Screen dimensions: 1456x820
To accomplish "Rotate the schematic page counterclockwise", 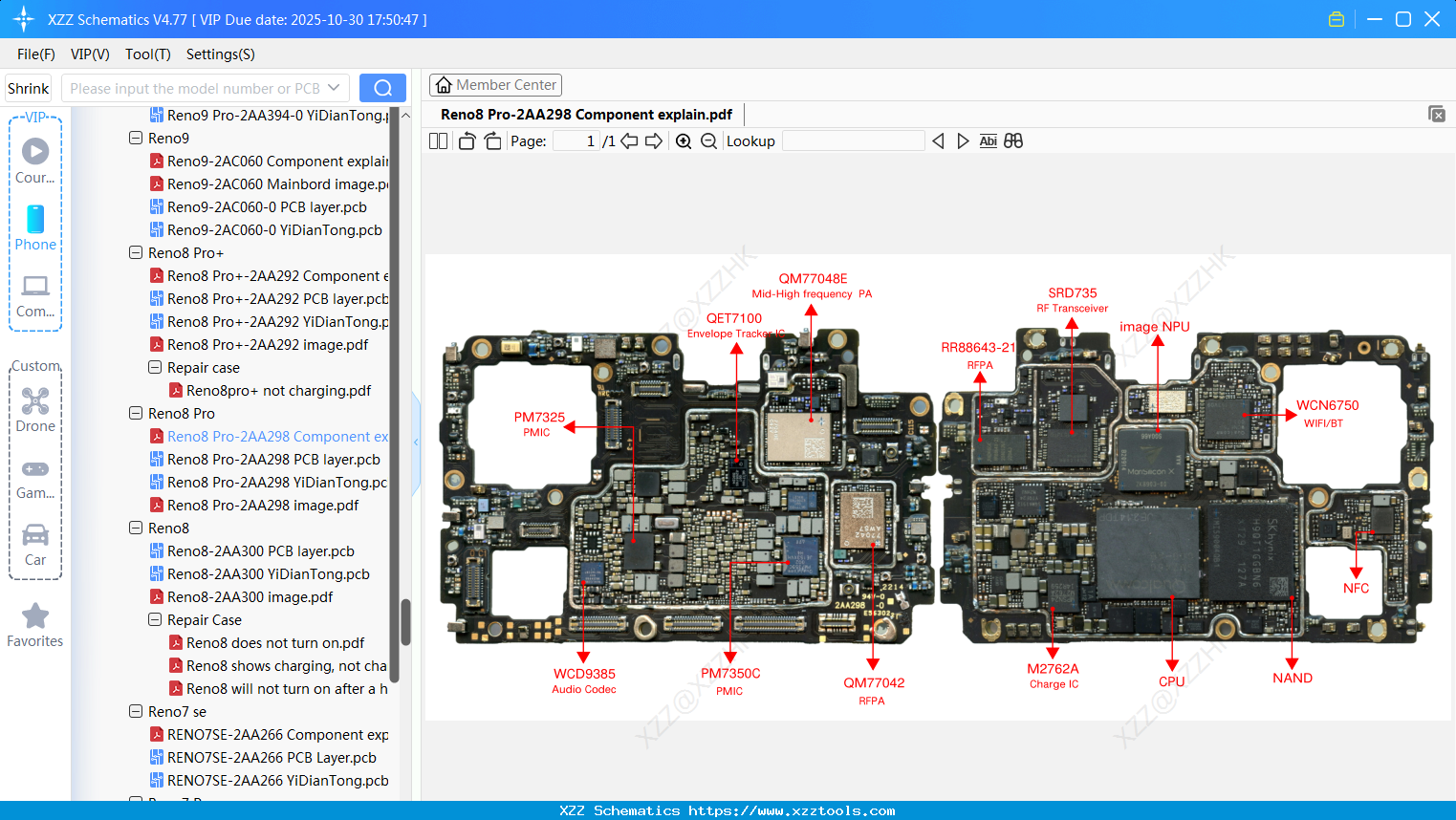I will click(x=466, y=140).
